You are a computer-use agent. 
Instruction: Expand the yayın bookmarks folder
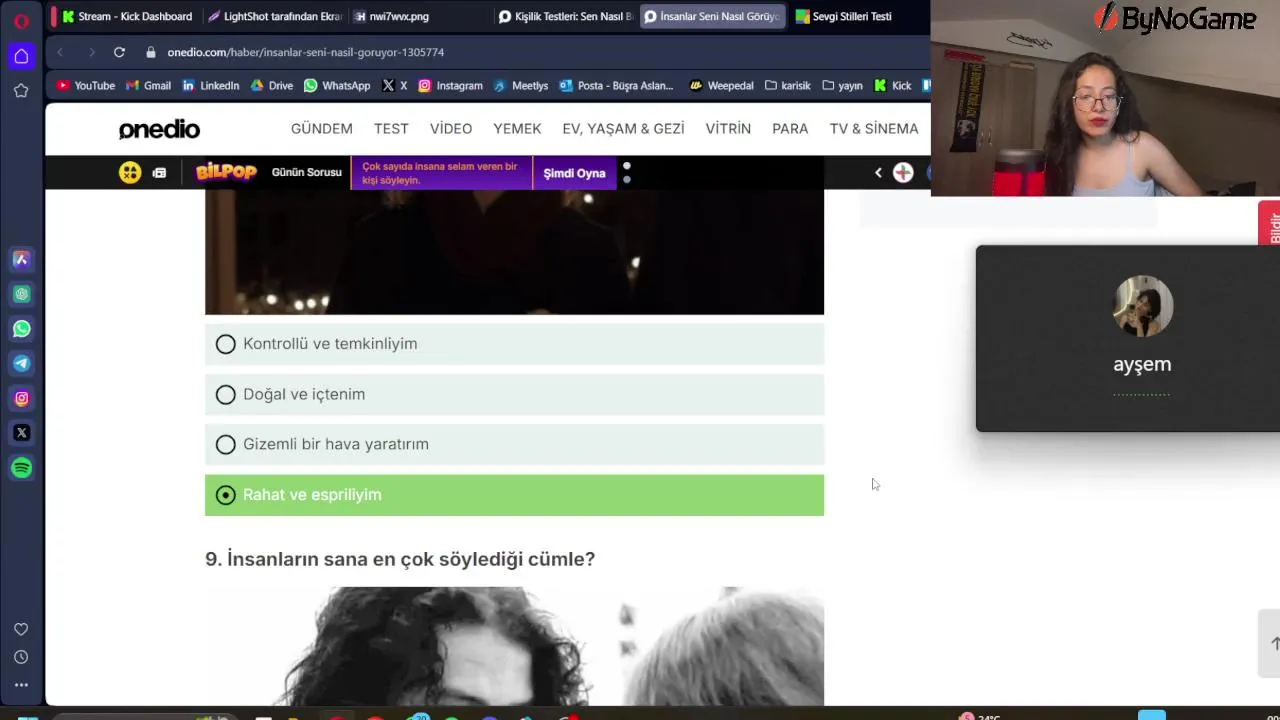[x=842, y=86]
